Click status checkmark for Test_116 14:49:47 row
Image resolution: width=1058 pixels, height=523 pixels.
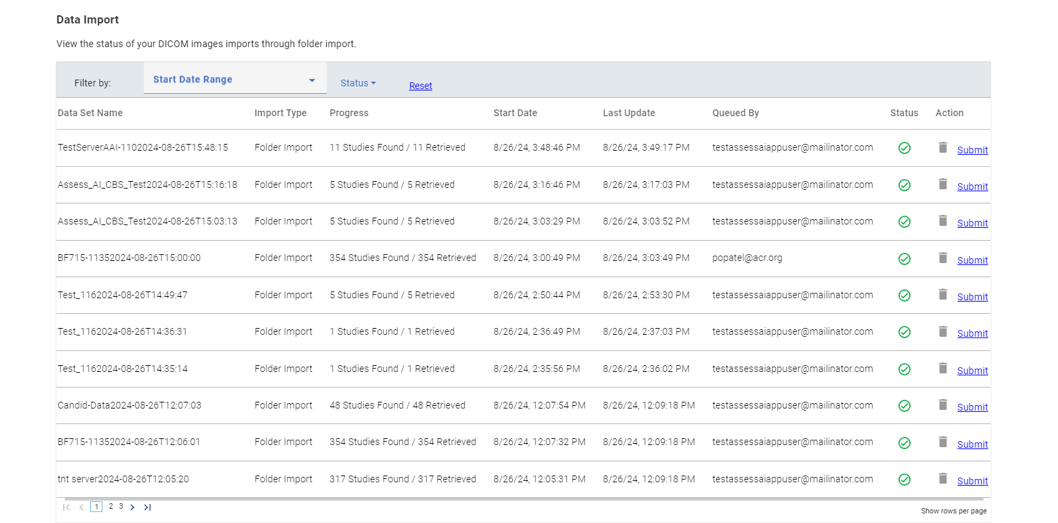pos(904,296)
